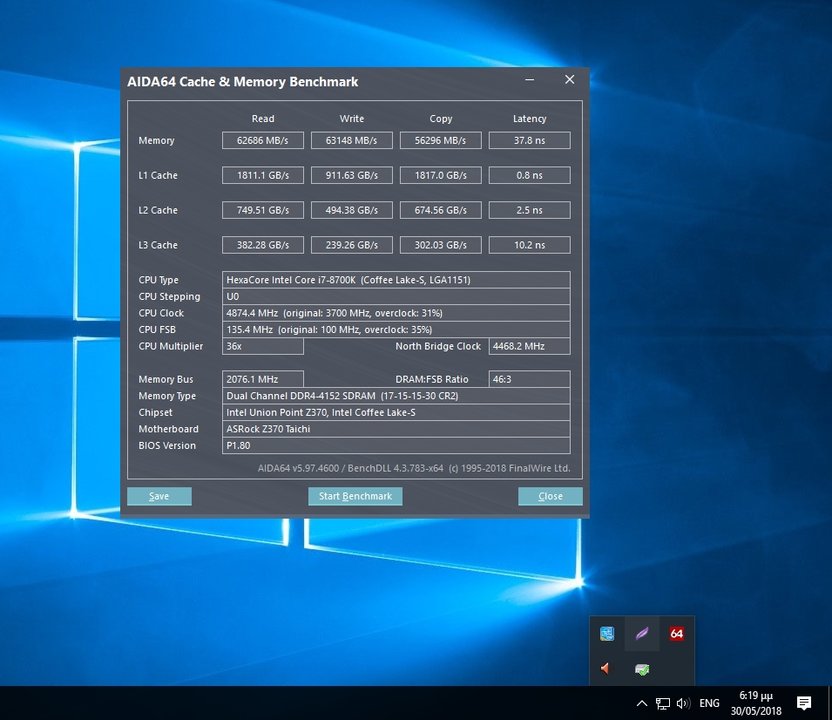Viewport: 832px width, 720px height.
Task: Minimize the AIDA64 benchmark window
Action: (x=530, y=80)
